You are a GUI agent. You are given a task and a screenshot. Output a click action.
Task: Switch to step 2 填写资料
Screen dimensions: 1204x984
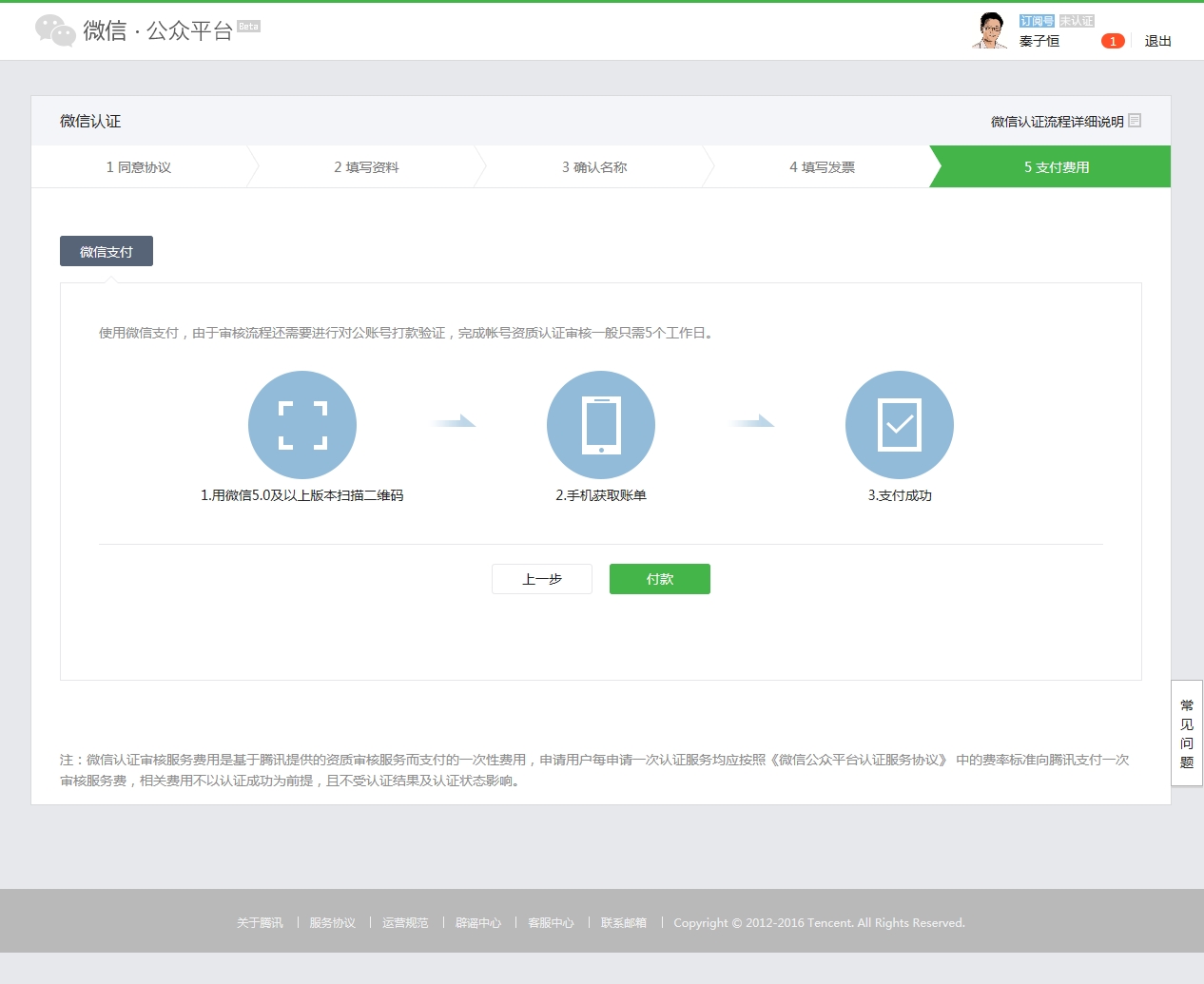[x=366, y=166]
